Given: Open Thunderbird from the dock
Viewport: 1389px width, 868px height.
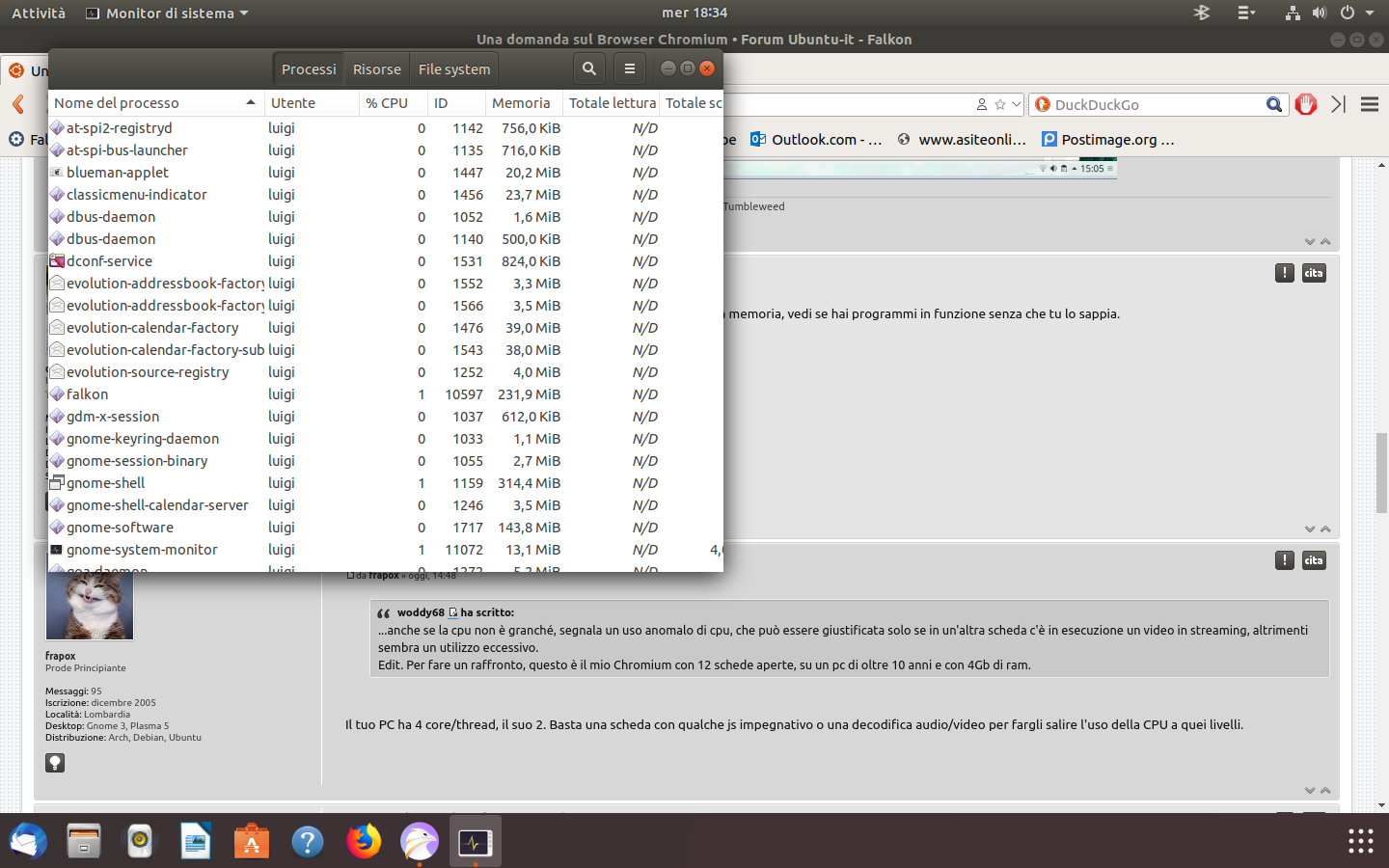Looking at the screenshot, I should (x=28, y=841).
